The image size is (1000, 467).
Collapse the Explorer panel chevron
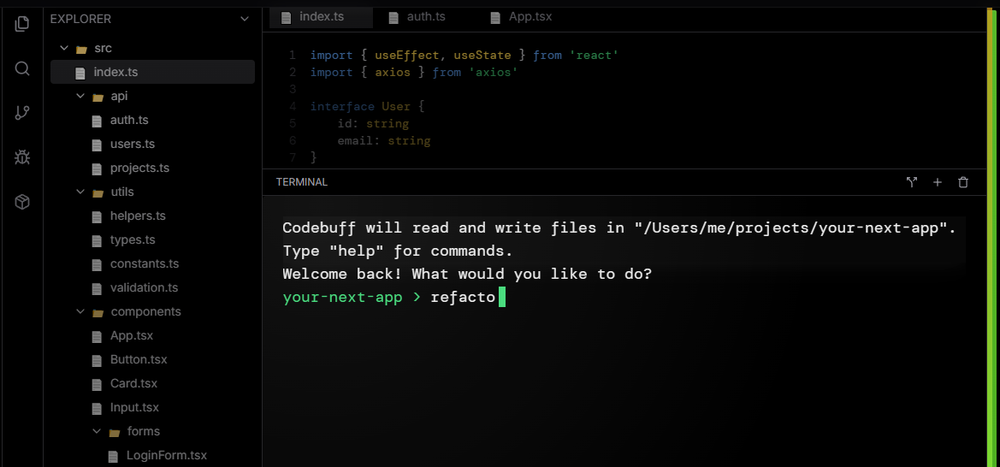(244, 19)
